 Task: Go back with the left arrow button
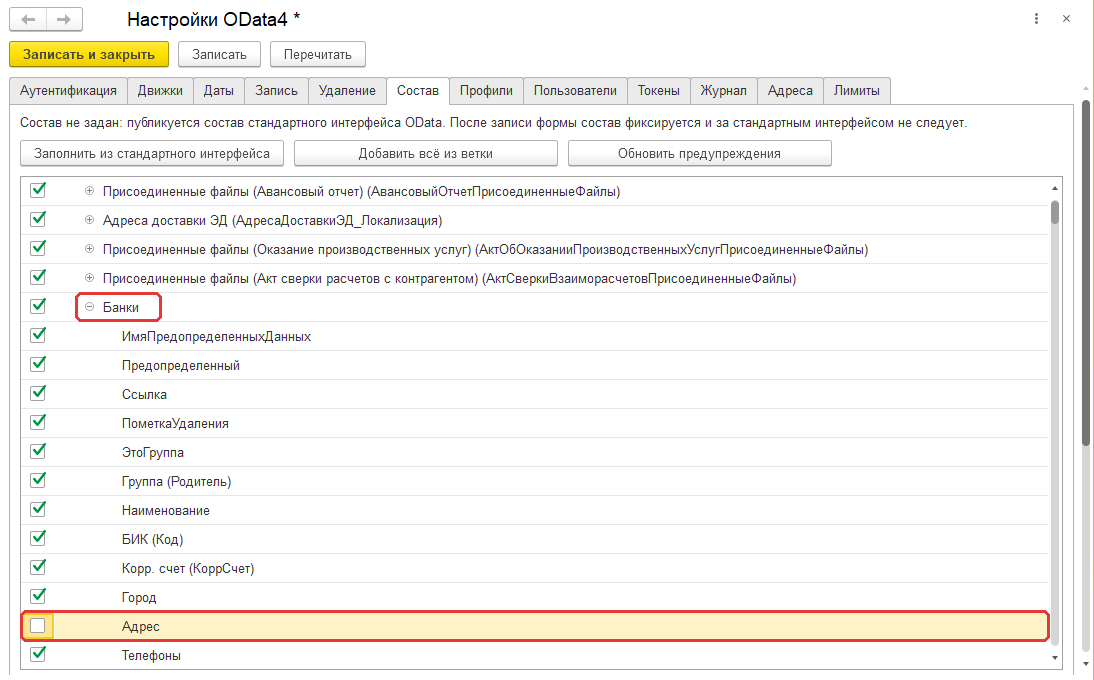[29, 20]
